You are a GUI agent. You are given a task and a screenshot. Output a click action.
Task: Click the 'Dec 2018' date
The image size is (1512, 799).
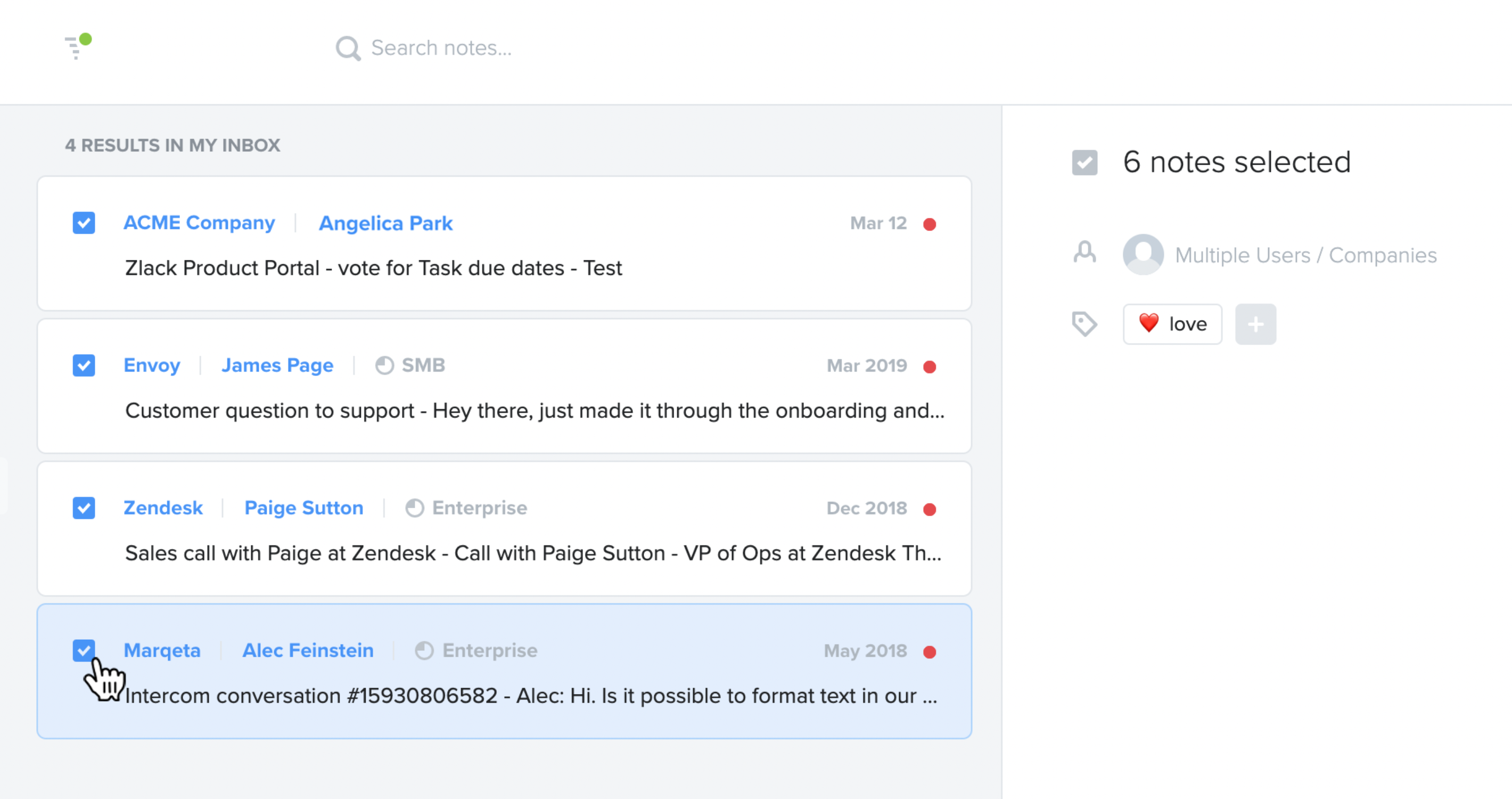coord(866,508)
